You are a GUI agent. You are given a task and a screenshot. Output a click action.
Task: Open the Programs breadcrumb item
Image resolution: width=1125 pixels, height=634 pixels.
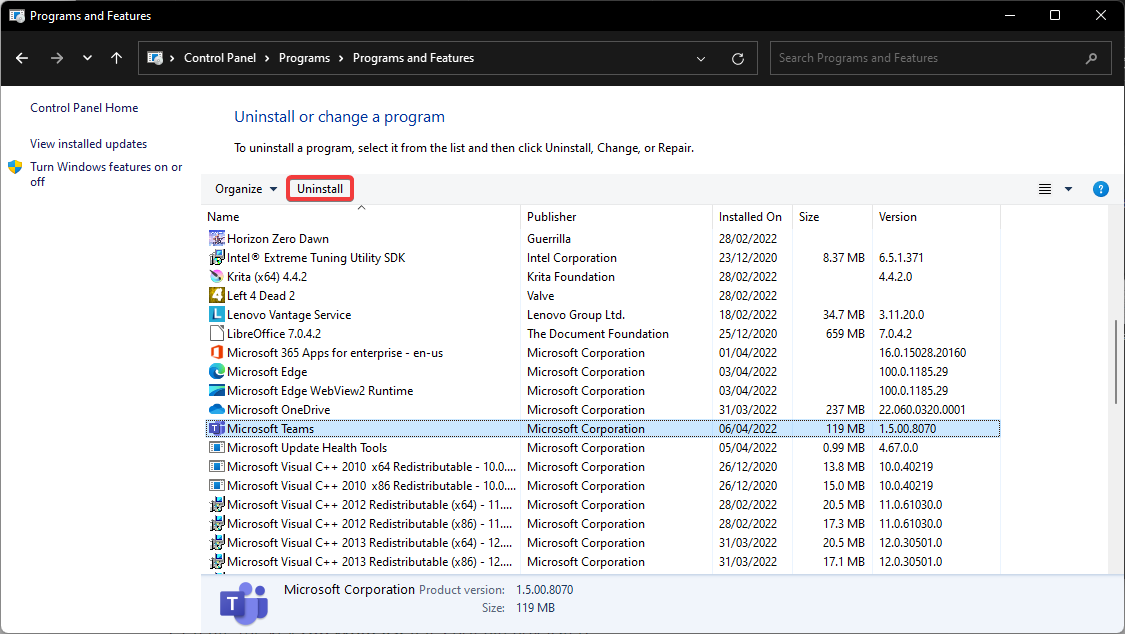pos(304,57)
